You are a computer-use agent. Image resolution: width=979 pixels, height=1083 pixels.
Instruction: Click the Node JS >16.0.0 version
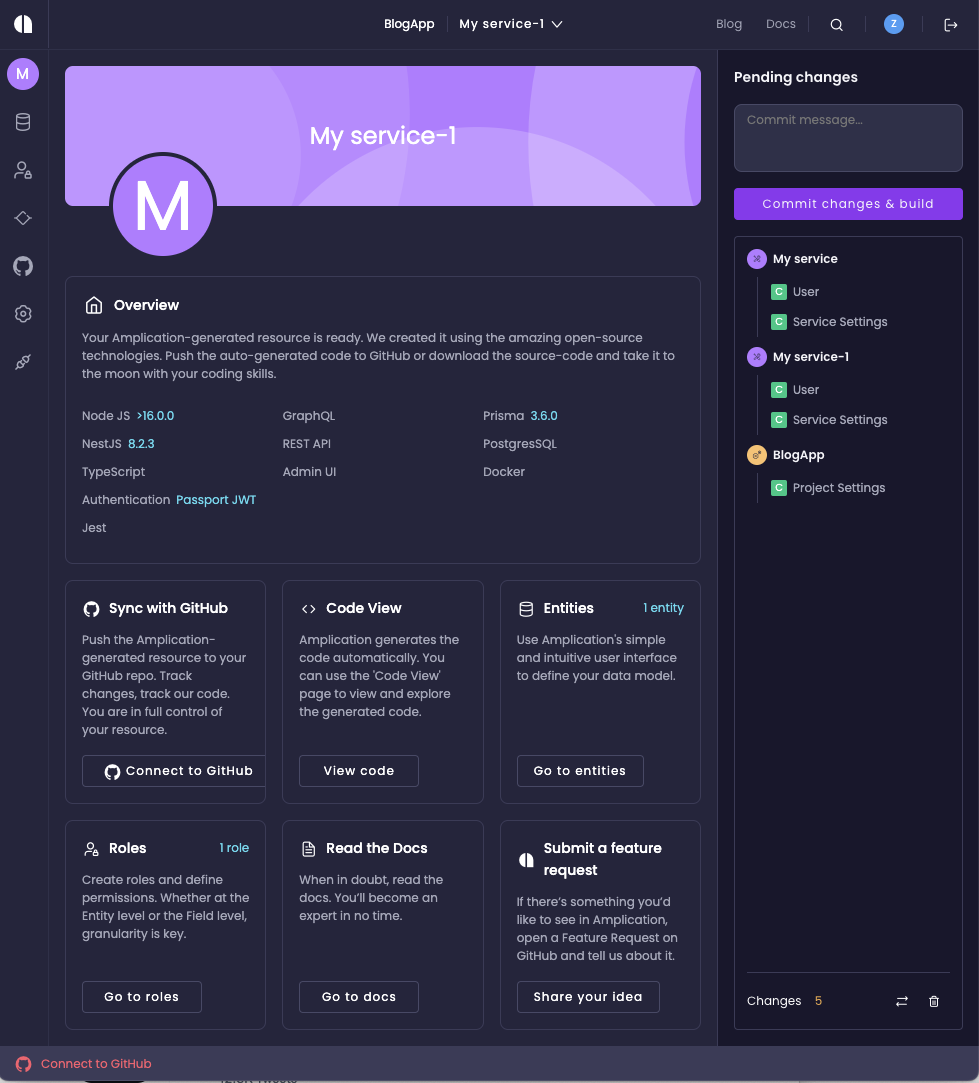tap(155, 416)
